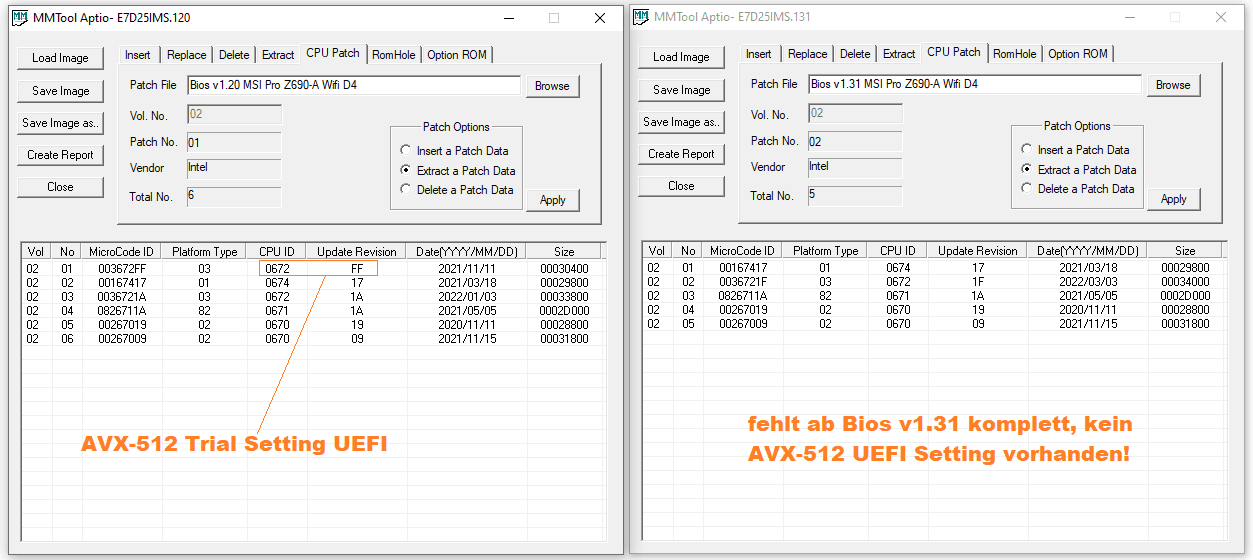
Task: Click Patch File field showing Bios v1.20
Action: [x=354, y=86]
